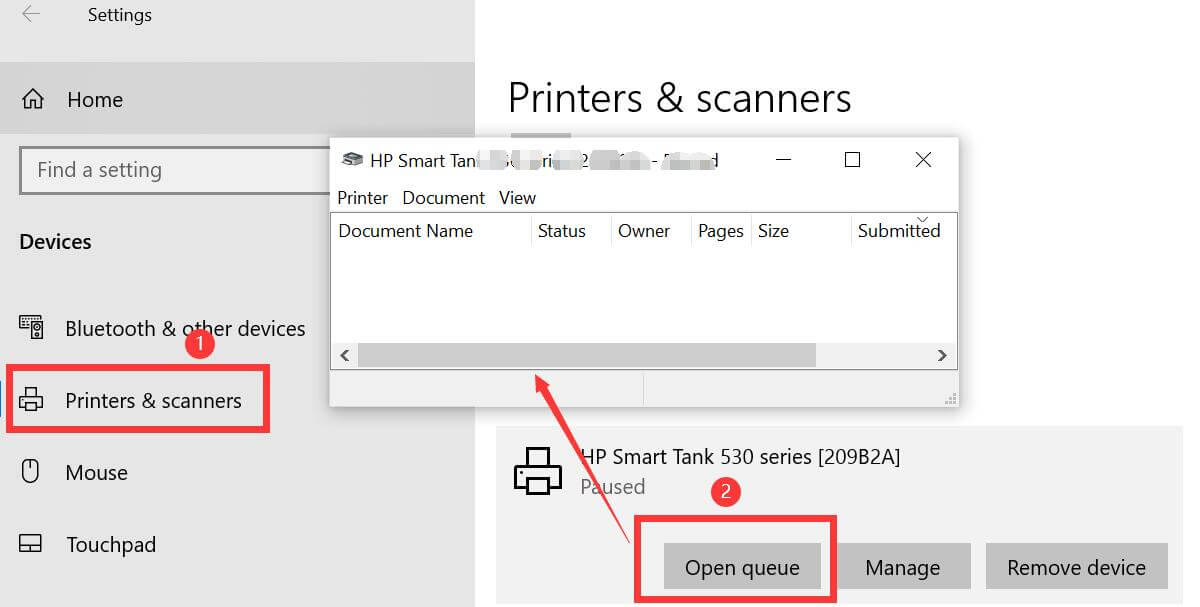Open the Document menu

point(443,197)
